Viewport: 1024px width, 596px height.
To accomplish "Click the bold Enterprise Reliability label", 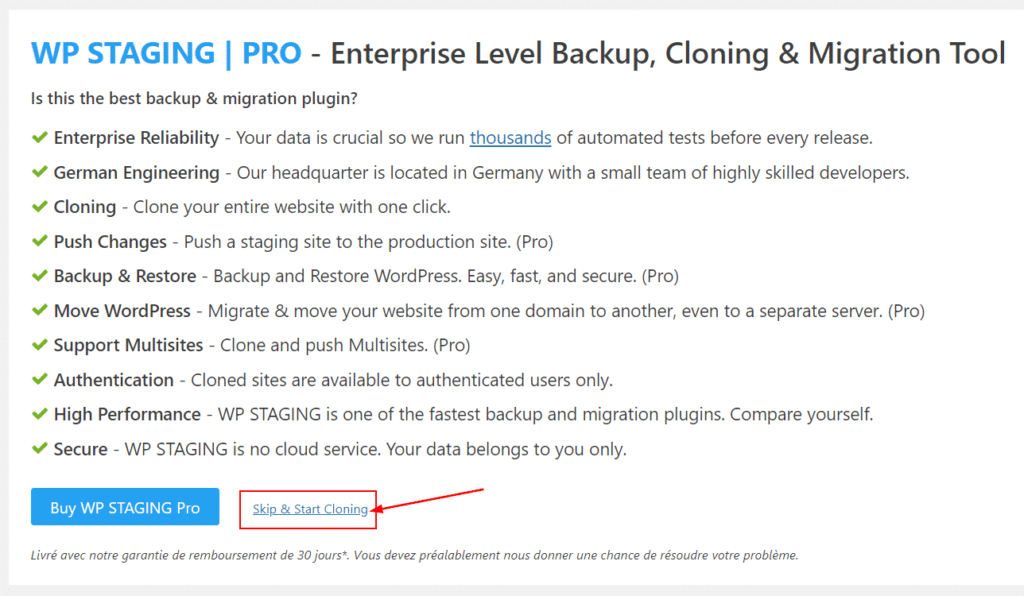I will (x=136, y=138).
